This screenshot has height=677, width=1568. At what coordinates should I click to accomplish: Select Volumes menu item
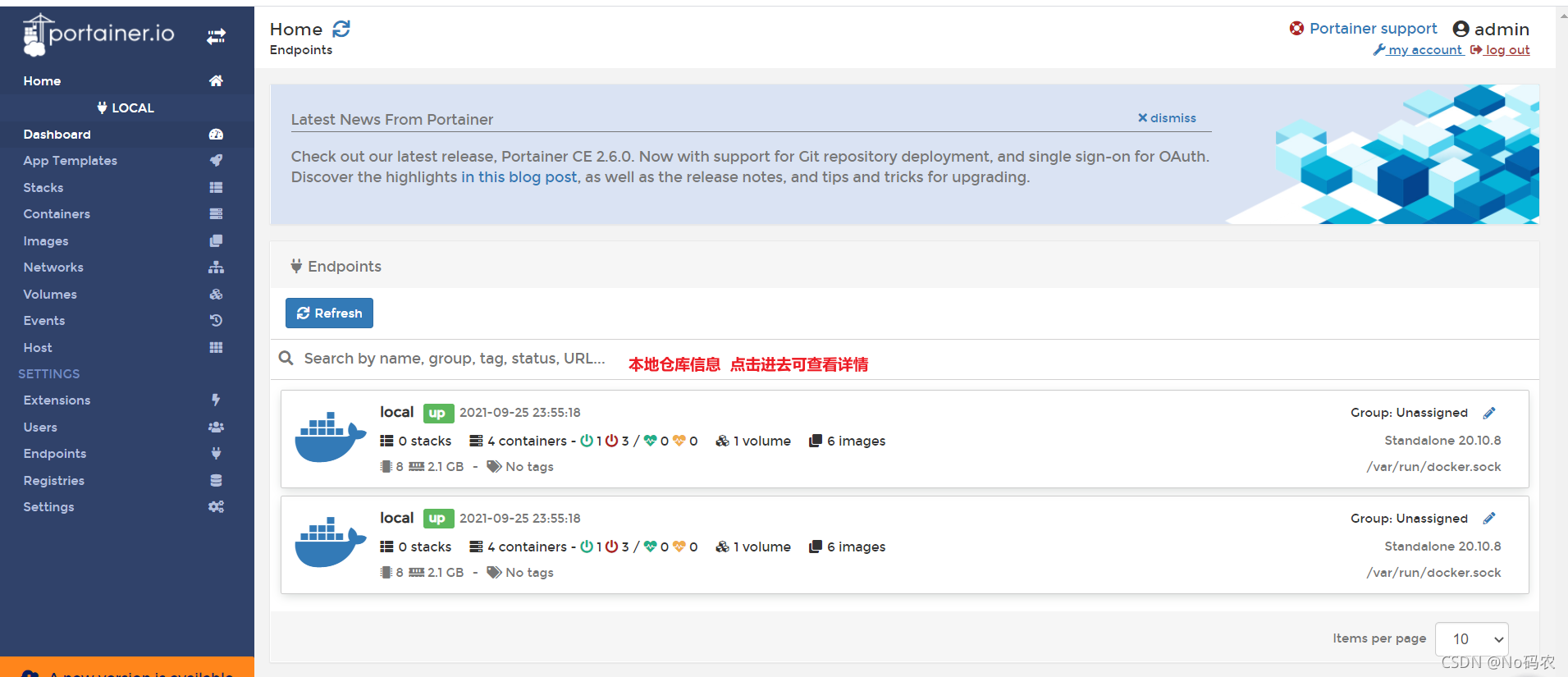point(49,294)
